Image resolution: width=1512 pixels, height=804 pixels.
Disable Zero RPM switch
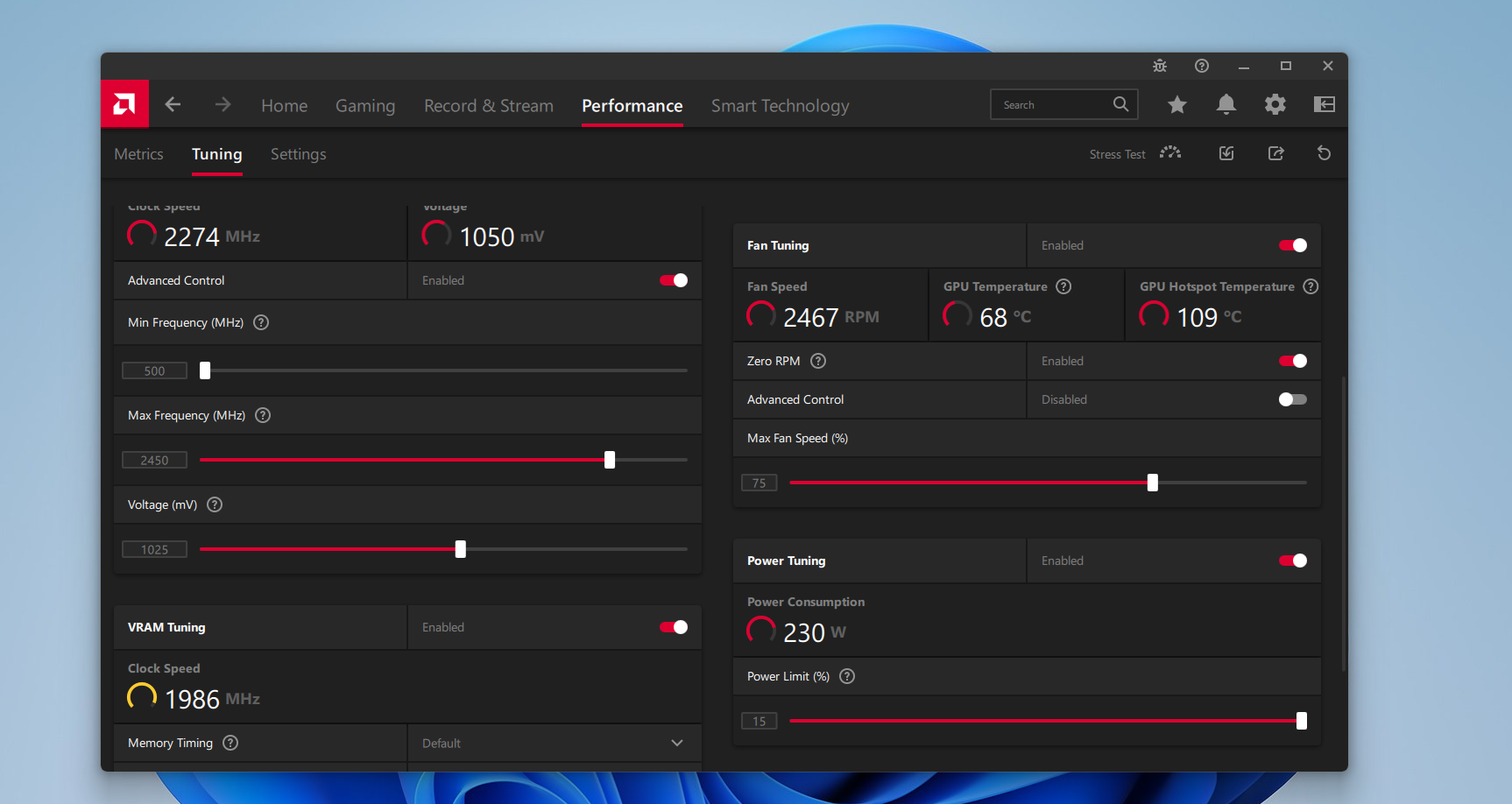1293,361
